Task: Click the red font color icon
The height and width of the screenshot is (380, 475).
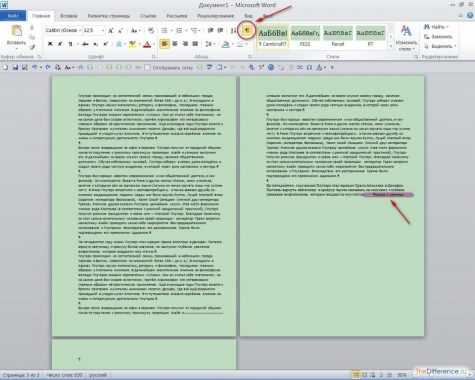Action: 147,44
